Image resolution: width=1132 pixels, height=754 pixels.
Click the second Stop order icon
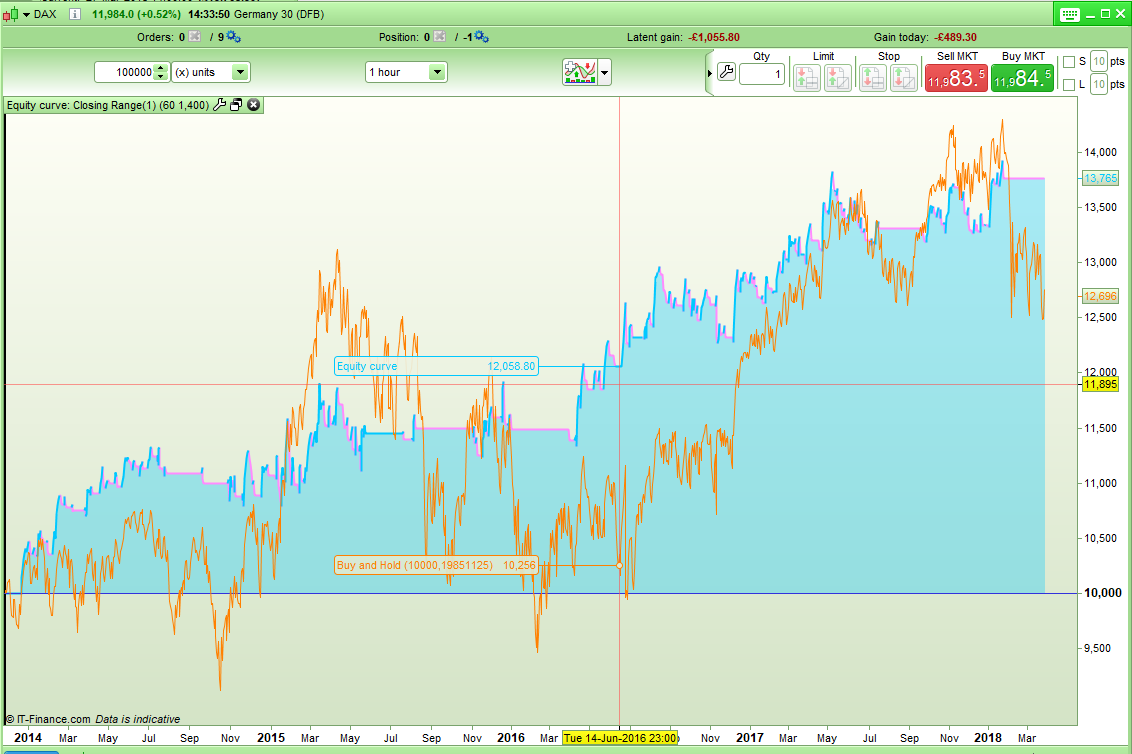pos(903,77)
